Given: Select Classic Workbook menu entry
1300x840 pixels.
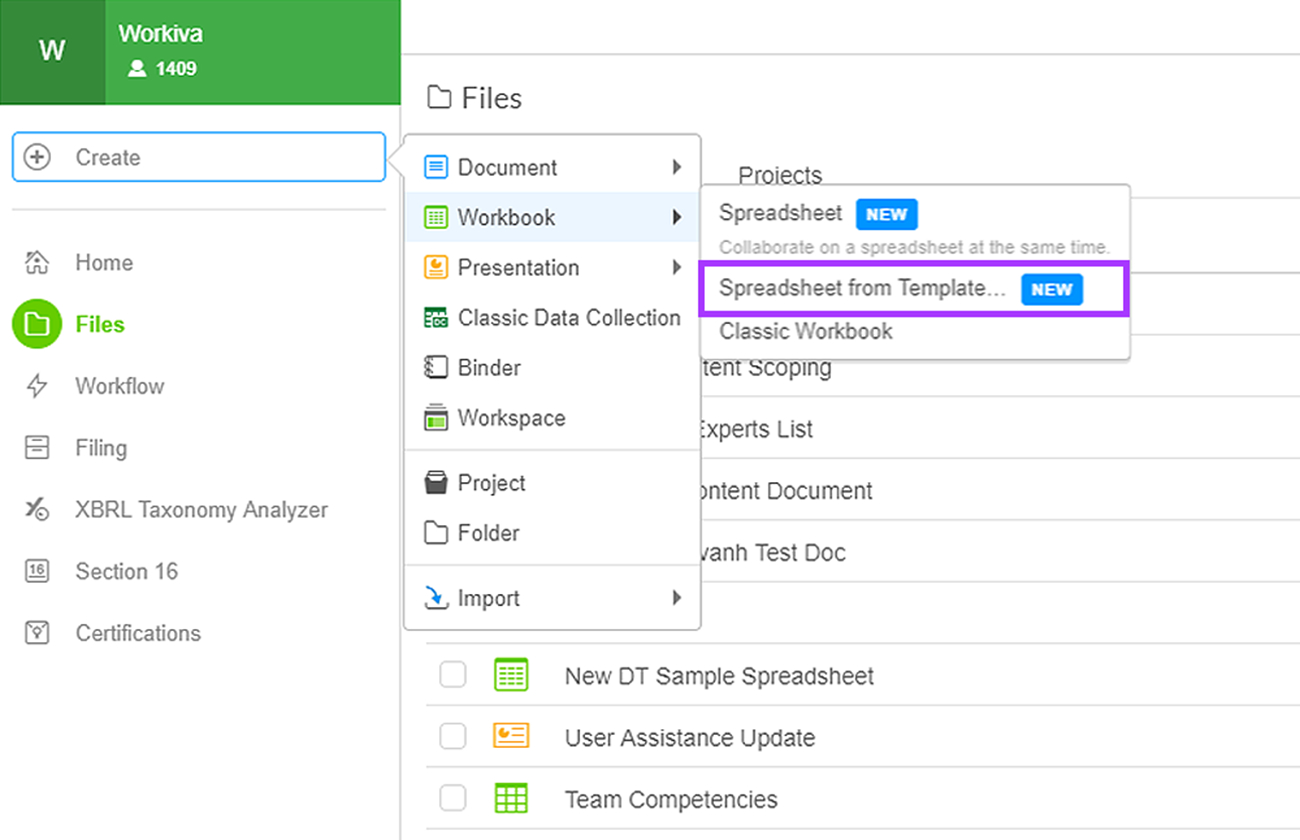Looking at the screenshot, I should (x=806, y=331).
